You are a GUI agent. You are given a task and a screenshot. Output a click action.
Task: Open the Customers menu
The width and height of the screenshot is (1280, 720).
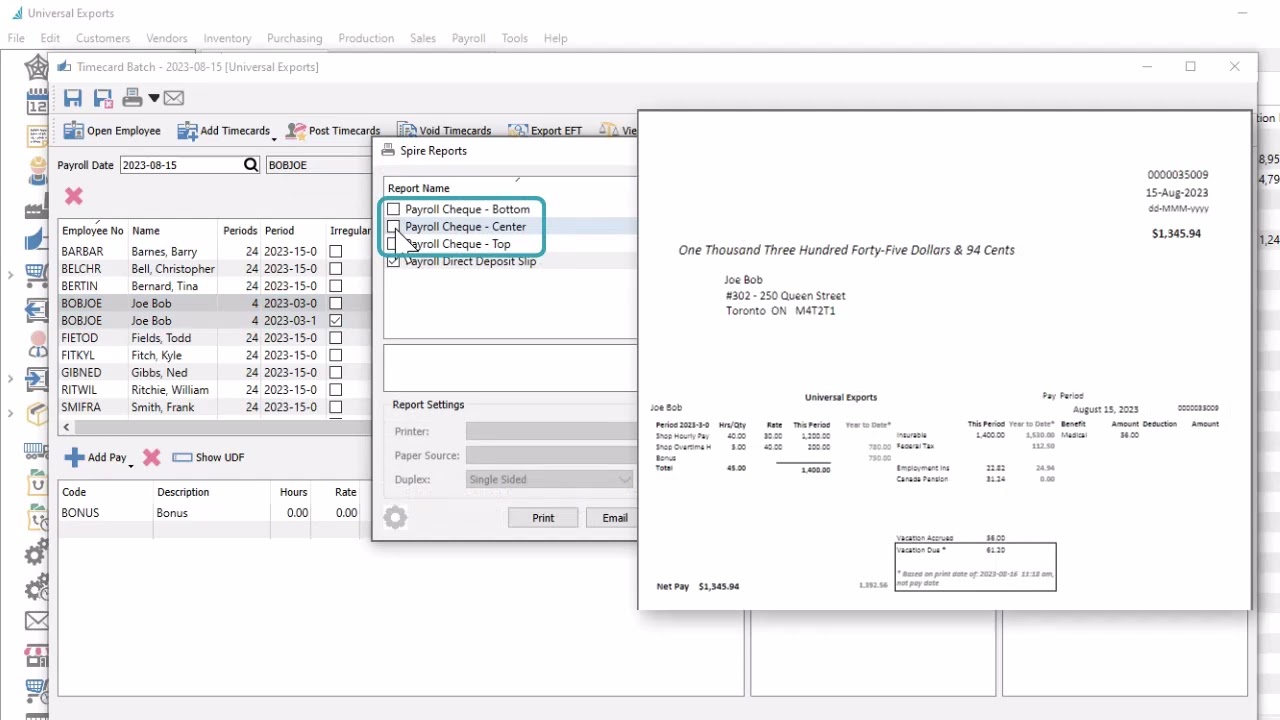103,38
